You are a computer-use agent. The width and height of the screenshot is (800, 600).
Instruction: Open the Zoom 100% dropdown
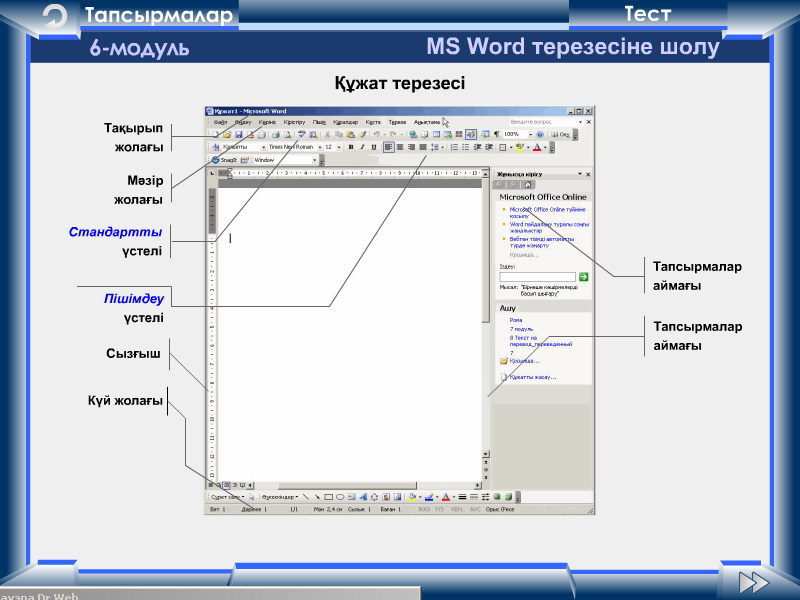tap(531, 134)
